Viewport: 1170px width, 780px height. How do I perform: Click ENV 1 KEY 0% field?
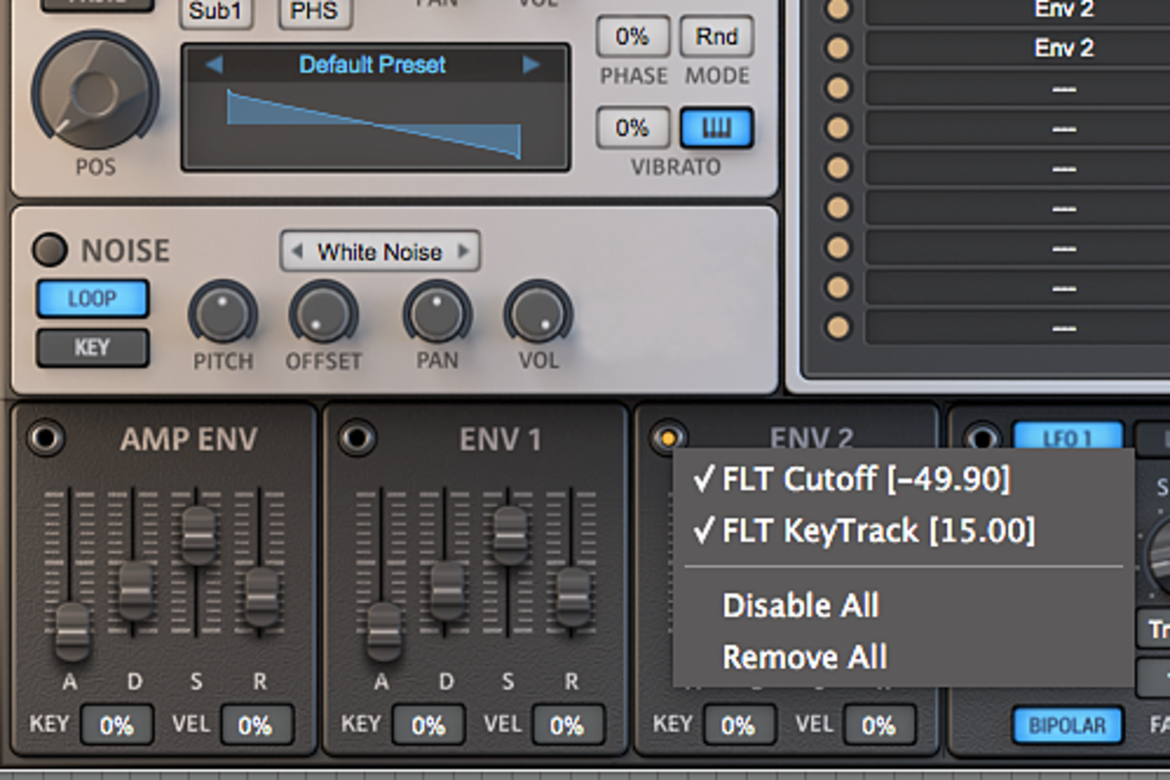(428, 725)
